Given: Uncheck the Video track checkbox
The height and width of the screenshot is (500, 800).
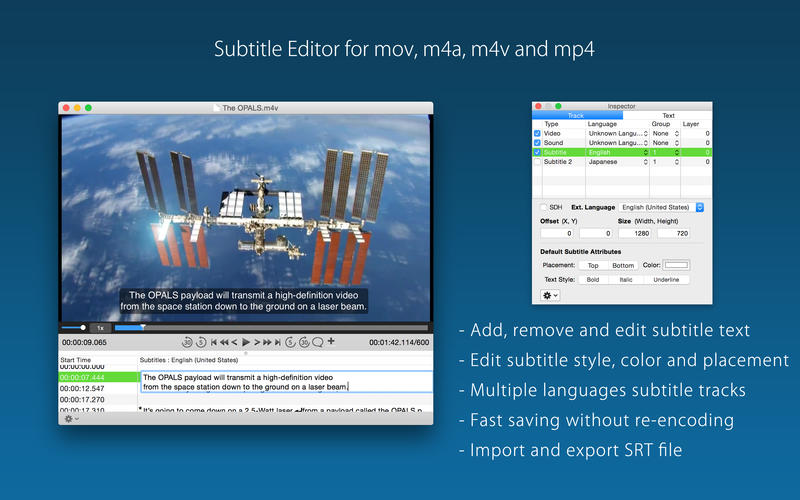Looking at the screenshot, I should point(537,133).
